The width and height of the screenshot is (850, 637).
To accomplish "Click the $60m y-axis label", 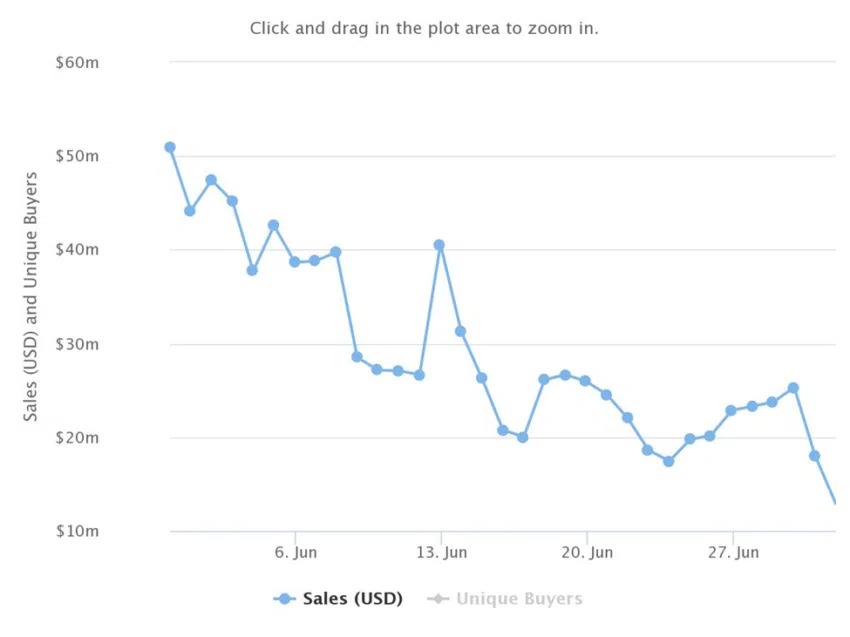I will [77, 63].
